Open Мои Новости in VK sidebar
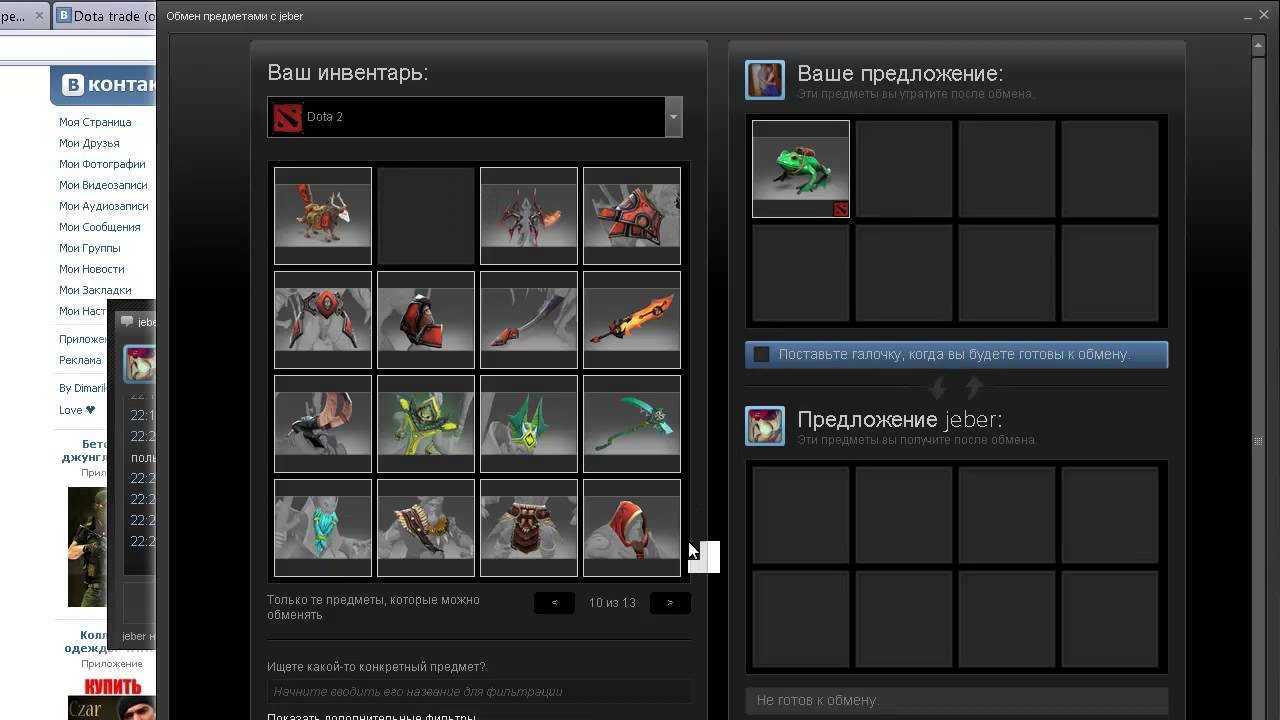This screenshot has height=720, width=1280. pyautogui.click(x=91, y=269)
